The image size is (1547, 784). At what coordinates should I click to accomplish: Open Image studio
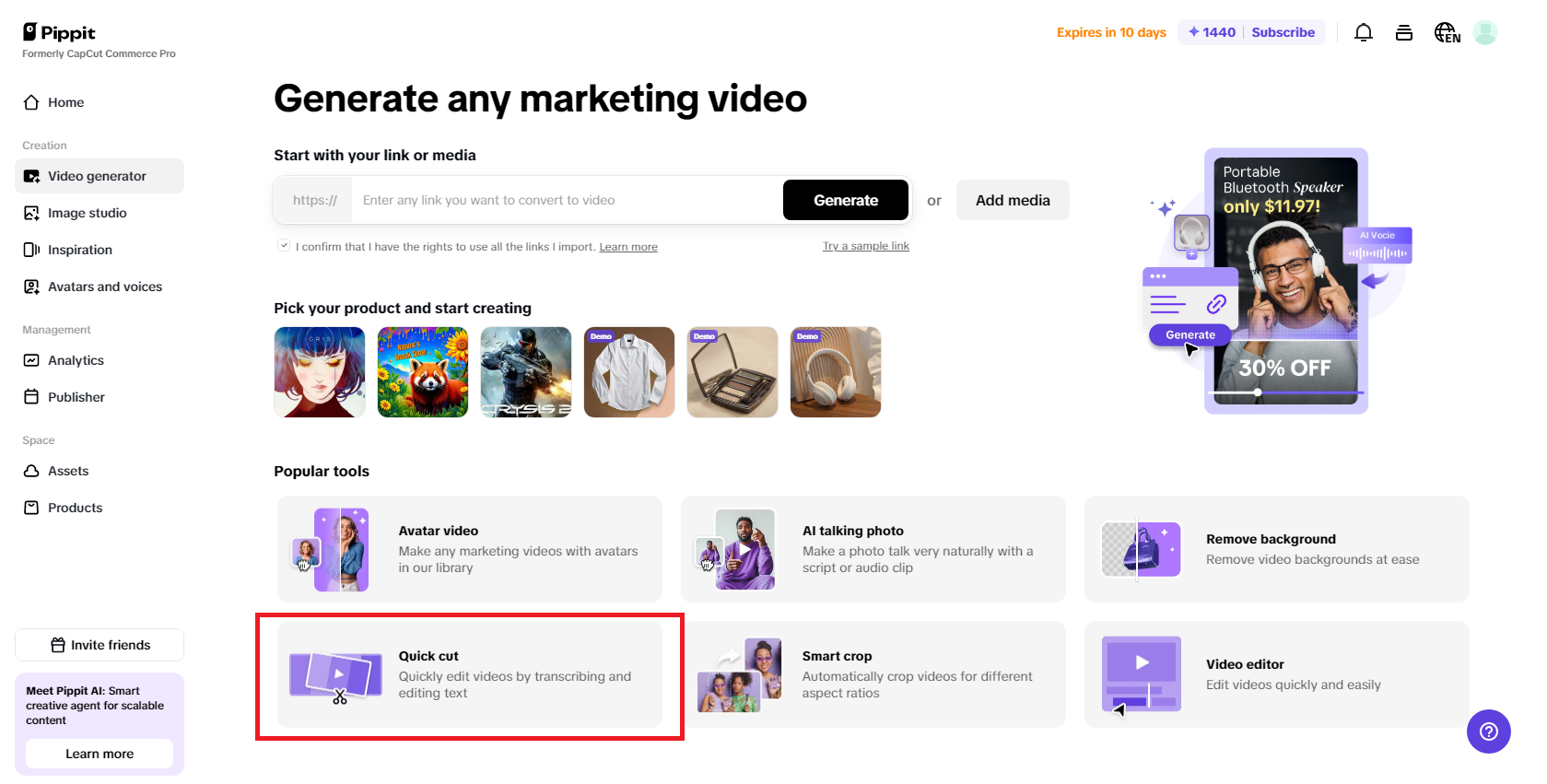point(100,213)
